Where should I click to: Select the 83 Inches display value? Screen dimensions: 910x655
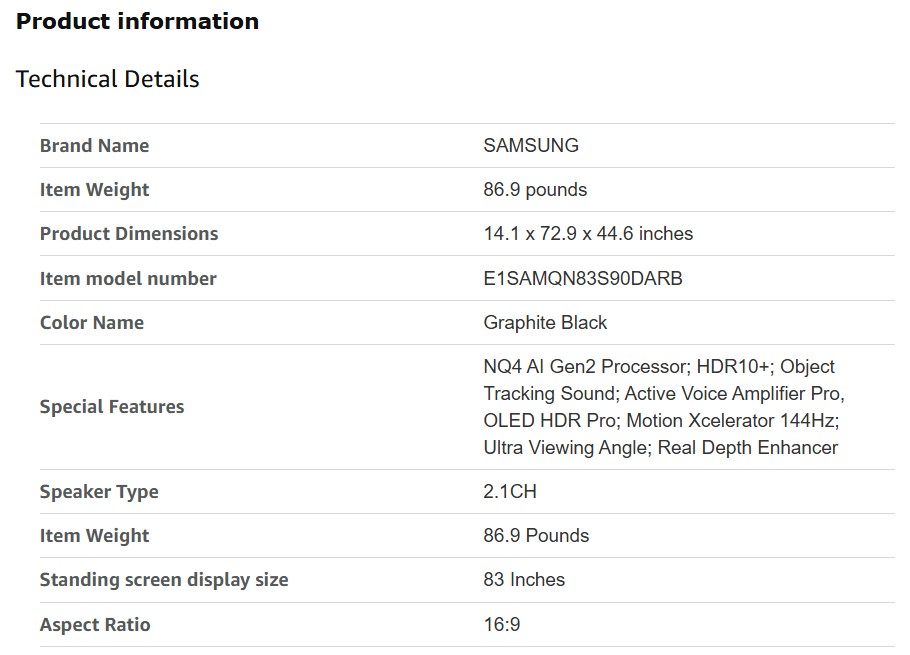[x=524, y=580]
